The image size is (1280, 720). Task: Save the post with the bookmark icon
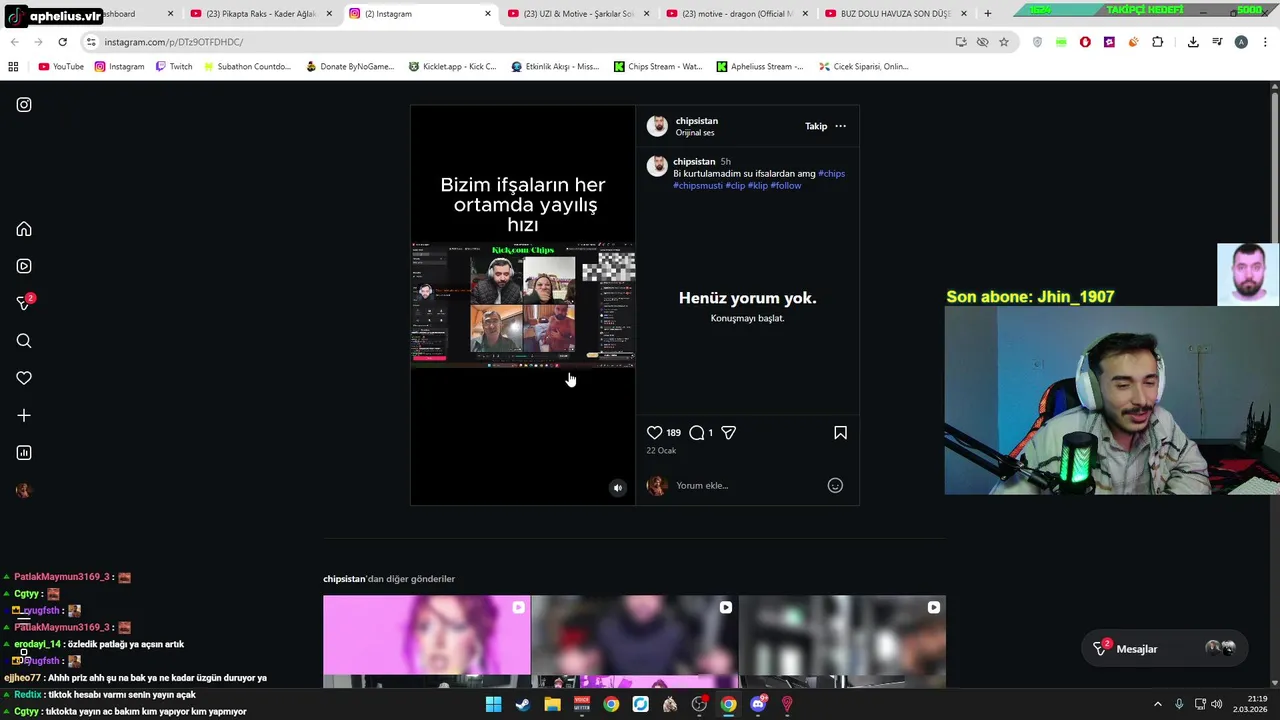pyautogui.click(x=840, y=433)
